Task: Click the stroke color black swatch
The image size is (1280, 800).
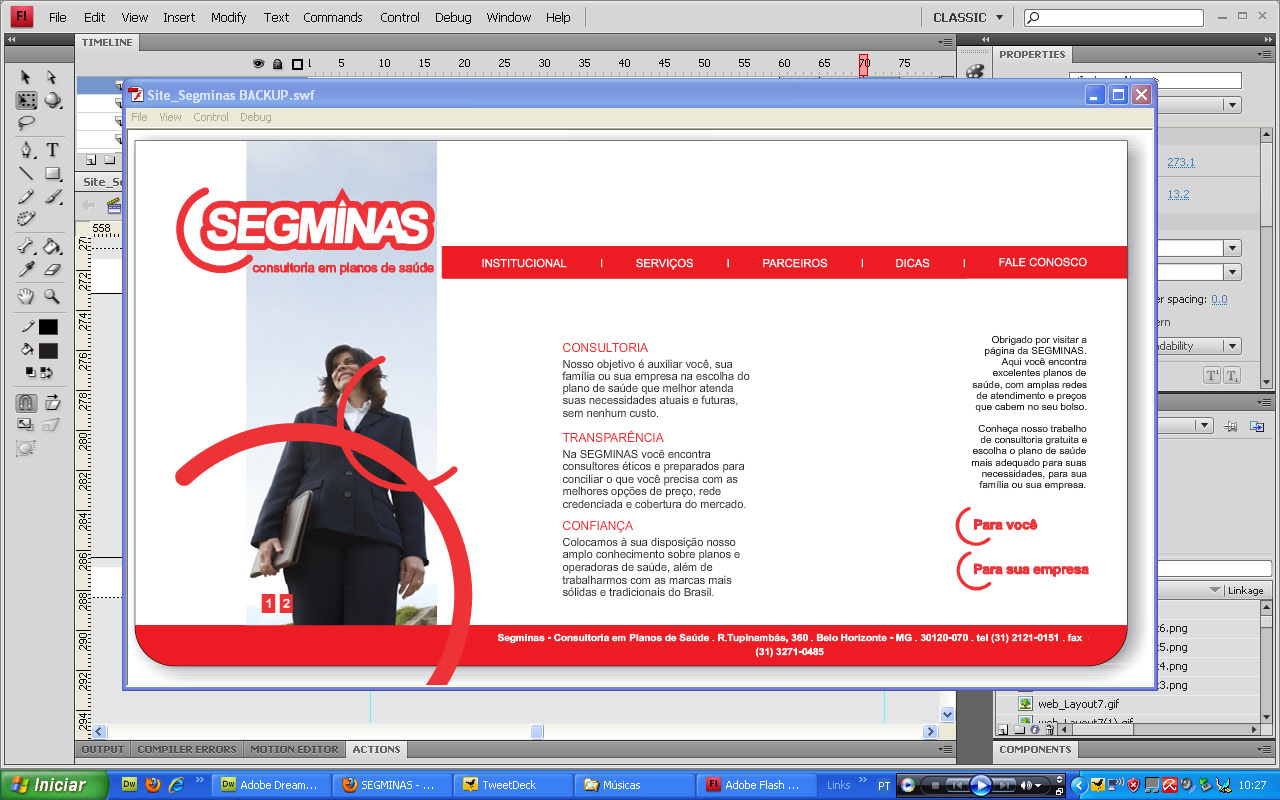Action: coord(48,327)
